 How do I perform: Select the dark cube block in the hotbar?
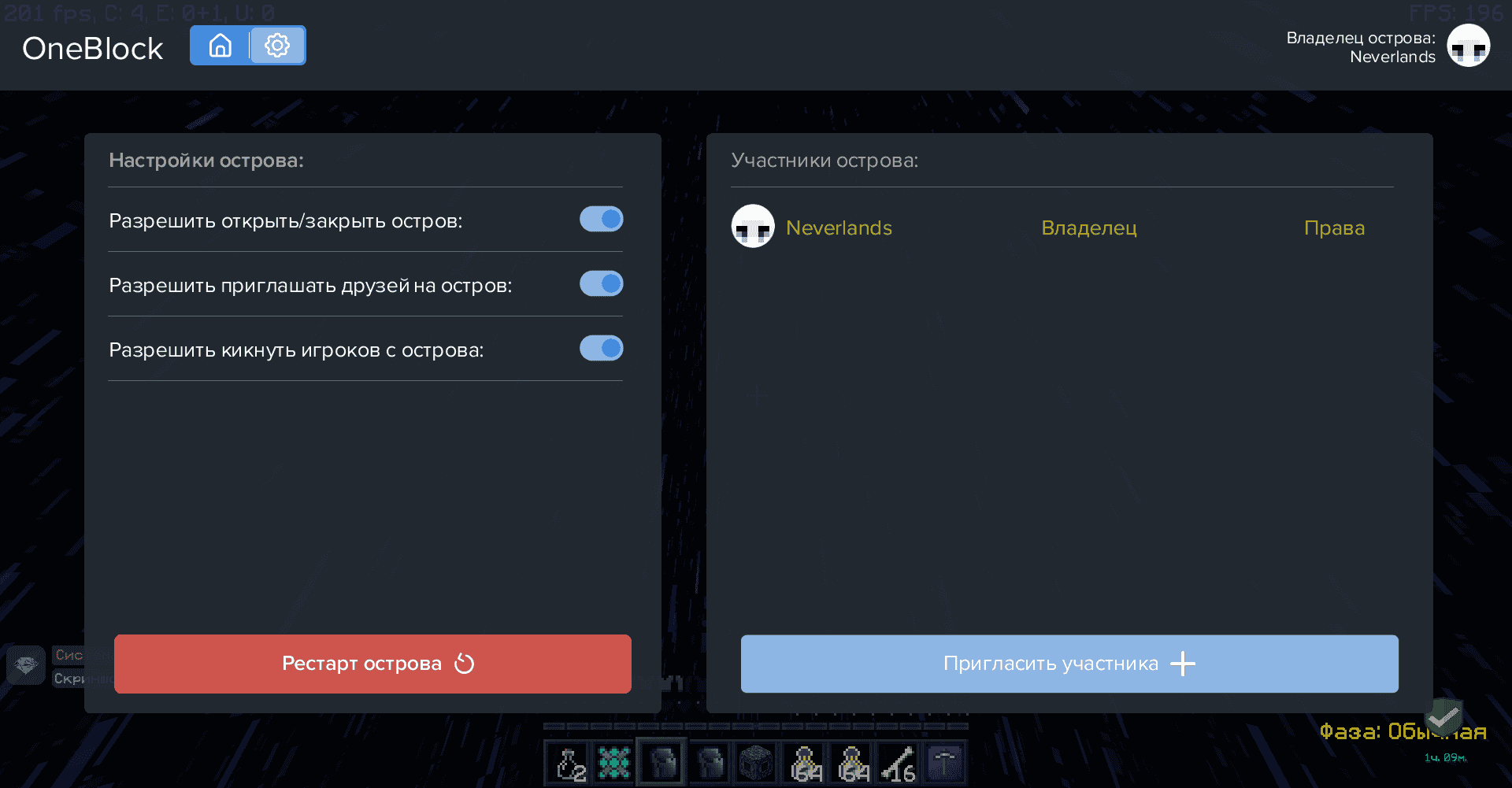click(756, 764)
